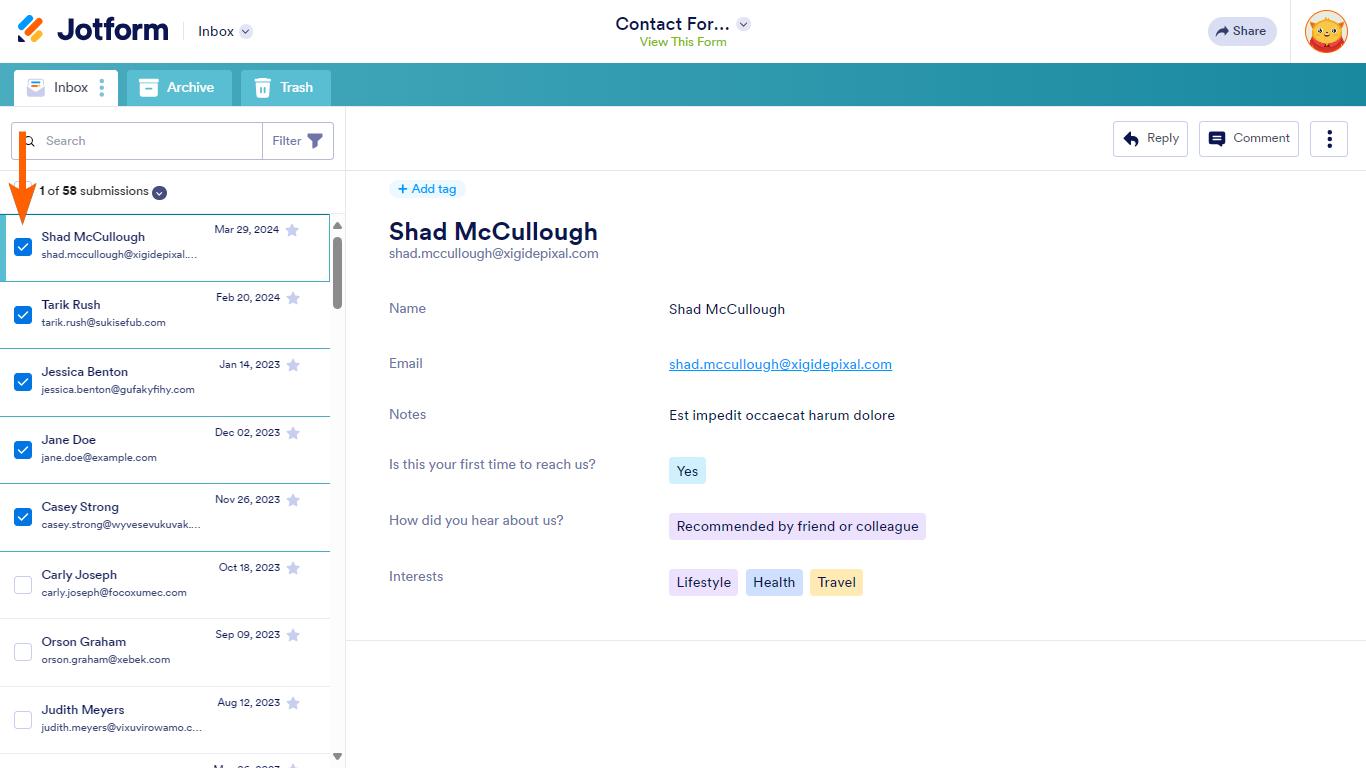Click the scroll up arrow of the list
This screenshot has height=768, width=1366.
click(337, 226)
